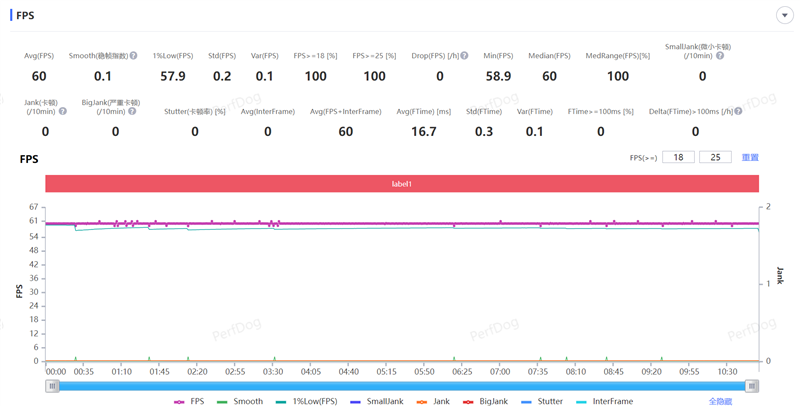Click help icon beside Drop(FPS) [/h]
Image resolution: width=800 pixels, height=406 pixels.
[465, 56]
